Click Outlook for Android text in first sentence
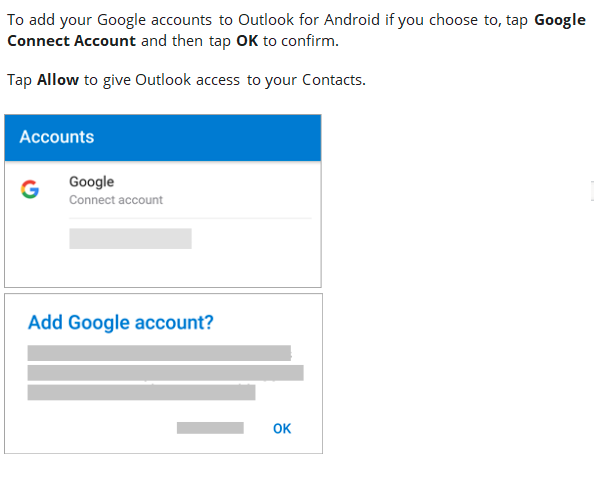Viewport: 594px width, 479px height. [309, 20]
